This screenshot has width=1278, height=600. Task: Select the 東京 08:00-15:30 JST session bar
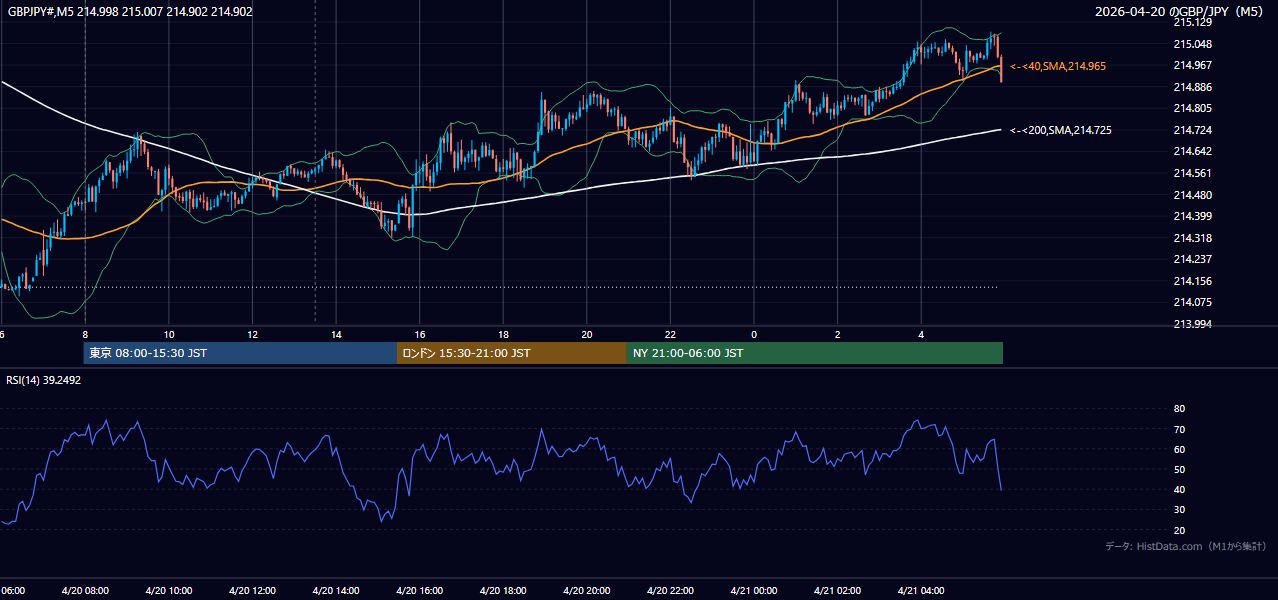pos(240,353)
